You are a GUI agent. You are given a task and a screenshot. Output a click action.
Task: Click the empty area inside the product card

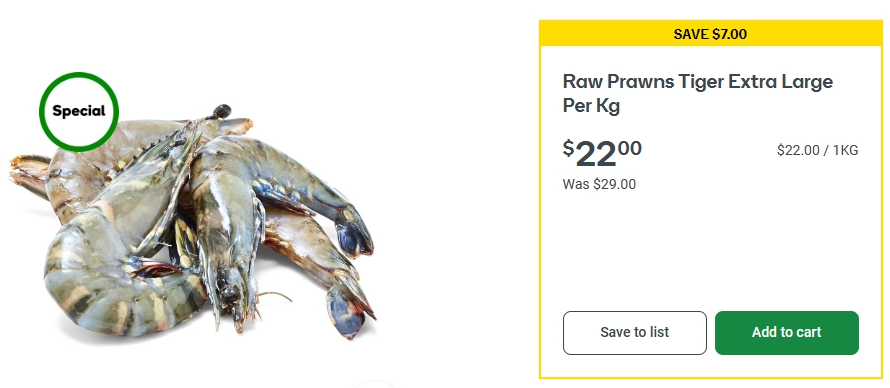point(711,252)
